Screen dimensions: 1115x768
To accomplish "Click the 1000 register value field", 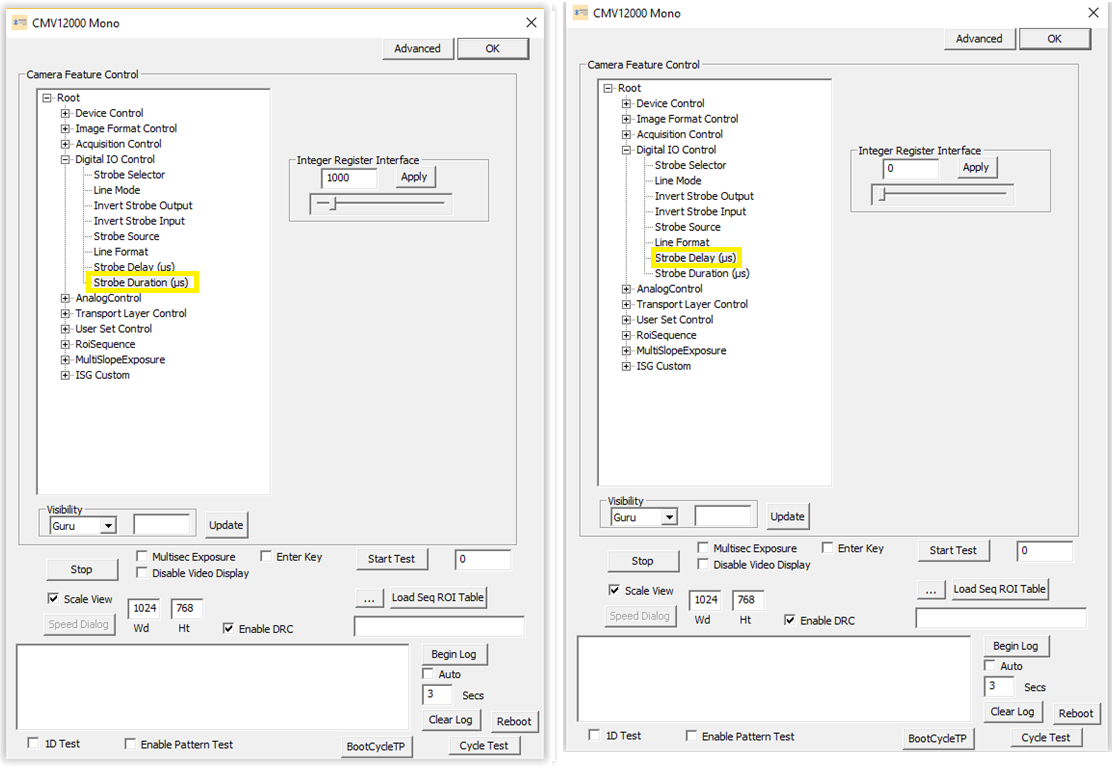I will 348,178.
